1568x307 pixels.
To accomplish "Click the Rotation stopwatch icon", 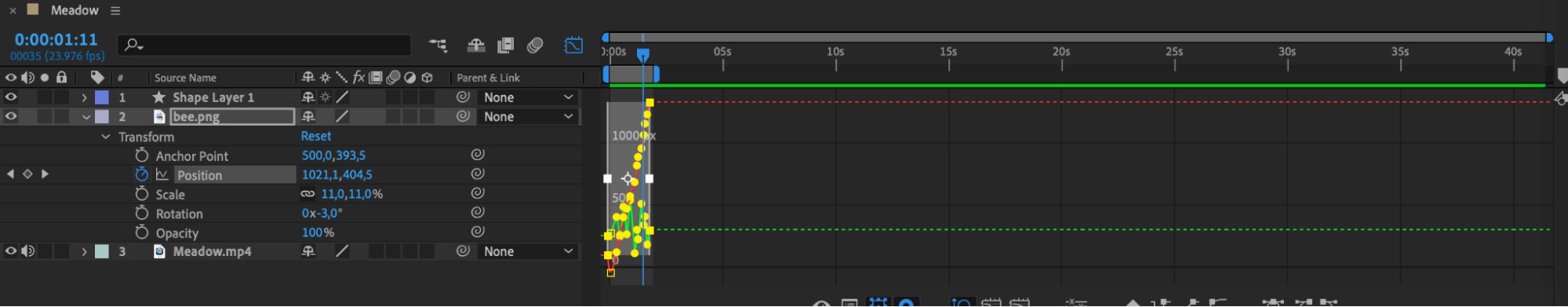I will (142, 213).
